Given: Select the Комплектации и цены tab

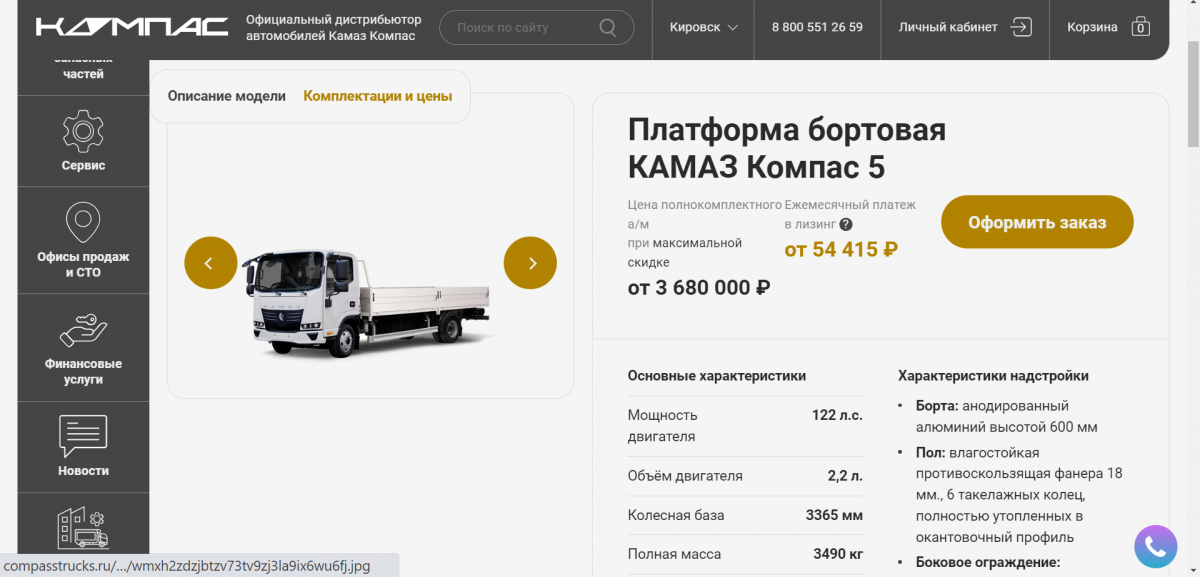Looking at the screenshot, I should [377, 96].
